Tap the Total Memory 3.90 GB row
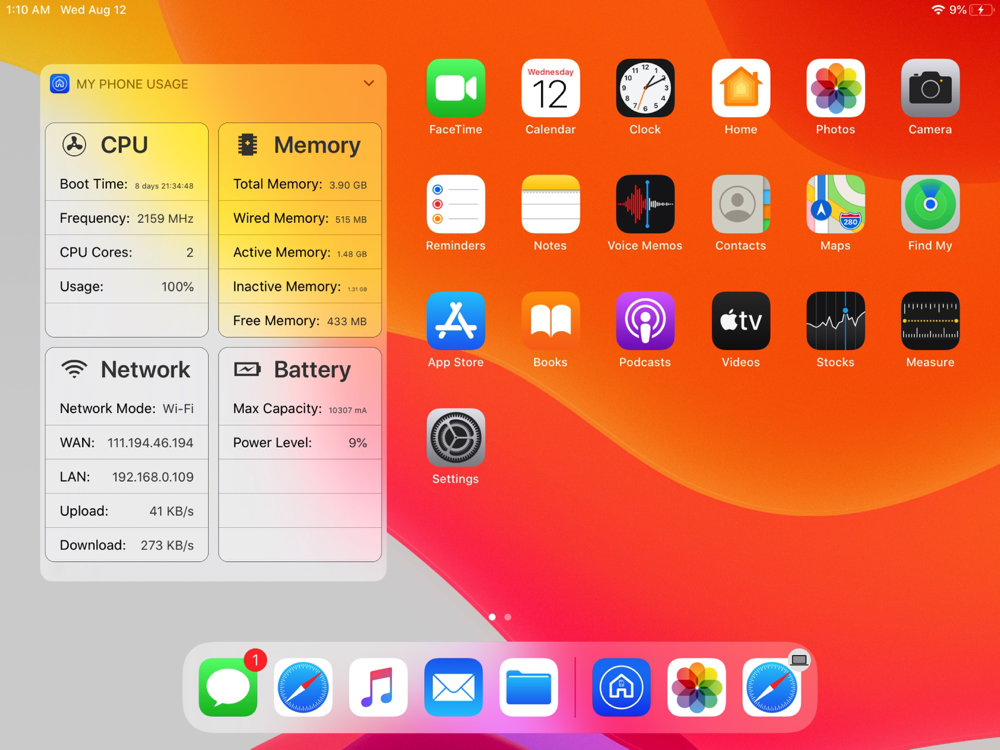The width and height of the screenshot is (1000, 750). point(300,184)
